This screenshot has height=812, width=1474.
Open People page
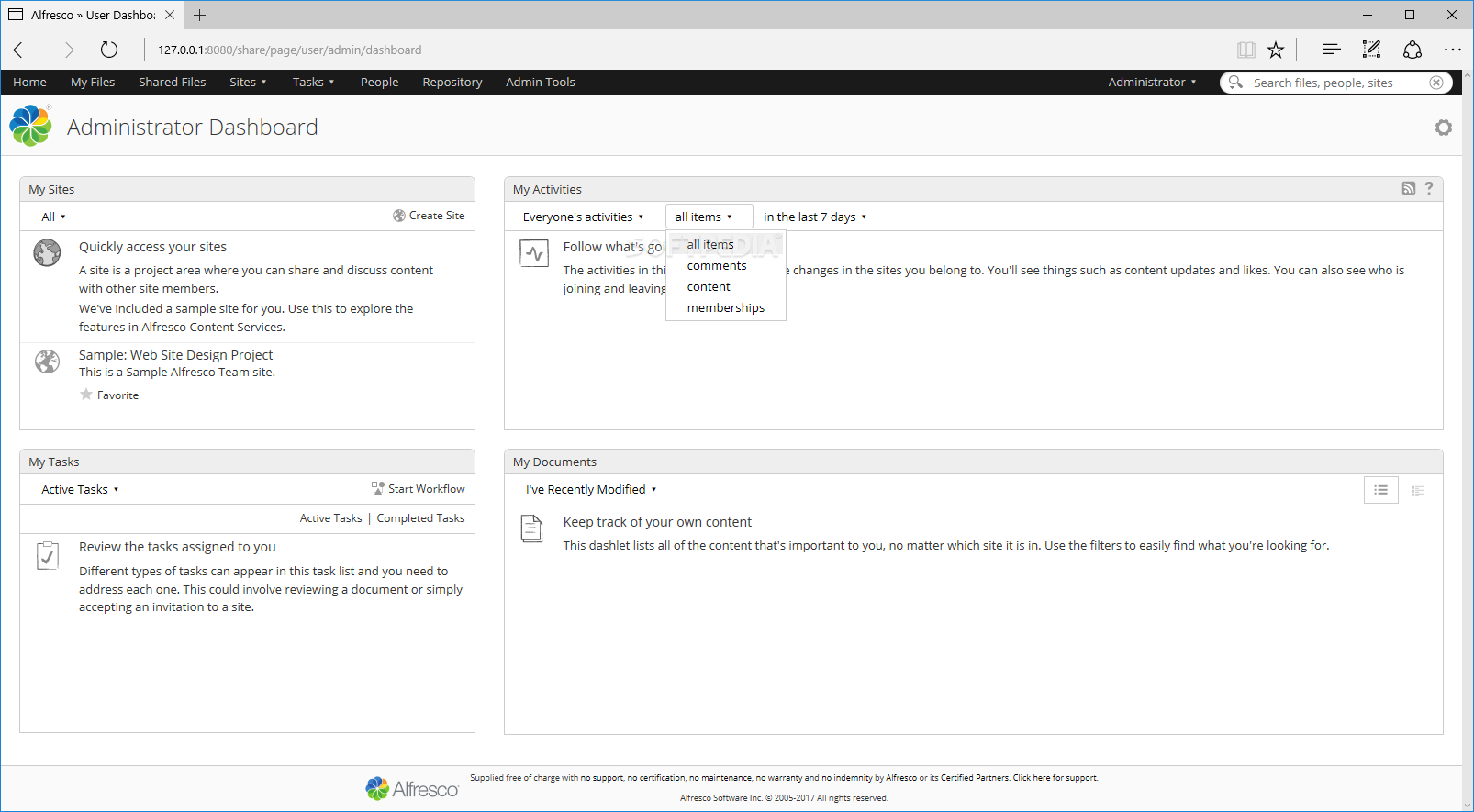click(379, 82)
